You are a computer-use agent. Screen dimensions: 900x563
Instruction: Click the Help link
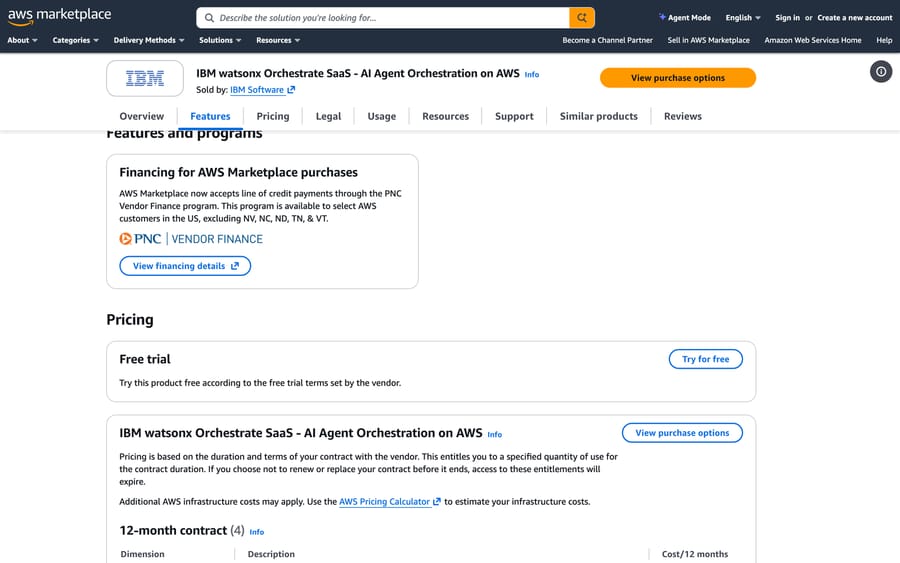(884, 40)
